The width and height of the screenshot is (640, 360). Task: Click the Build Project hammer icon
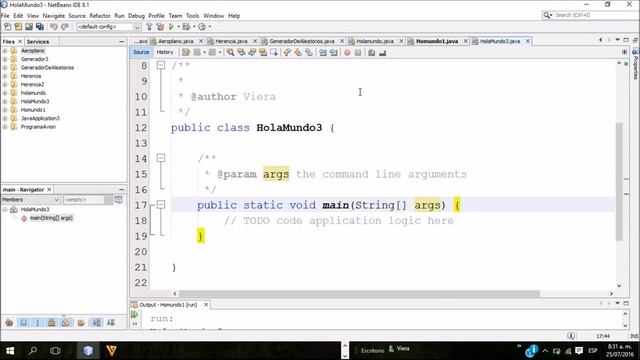tap(149, 27)
